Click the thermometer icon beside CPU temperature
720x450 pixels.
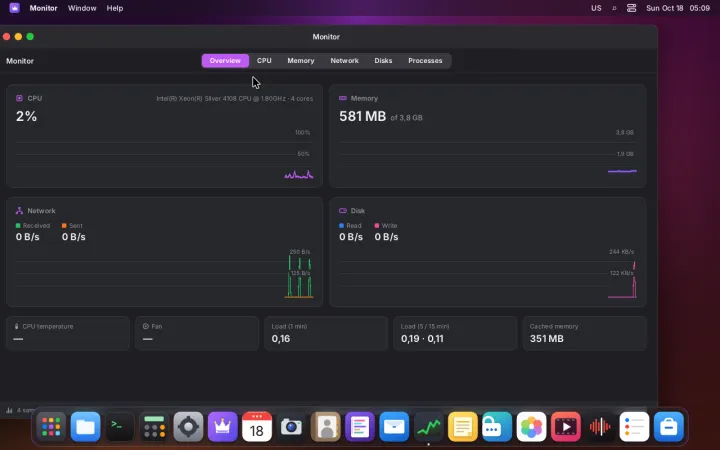17,326
